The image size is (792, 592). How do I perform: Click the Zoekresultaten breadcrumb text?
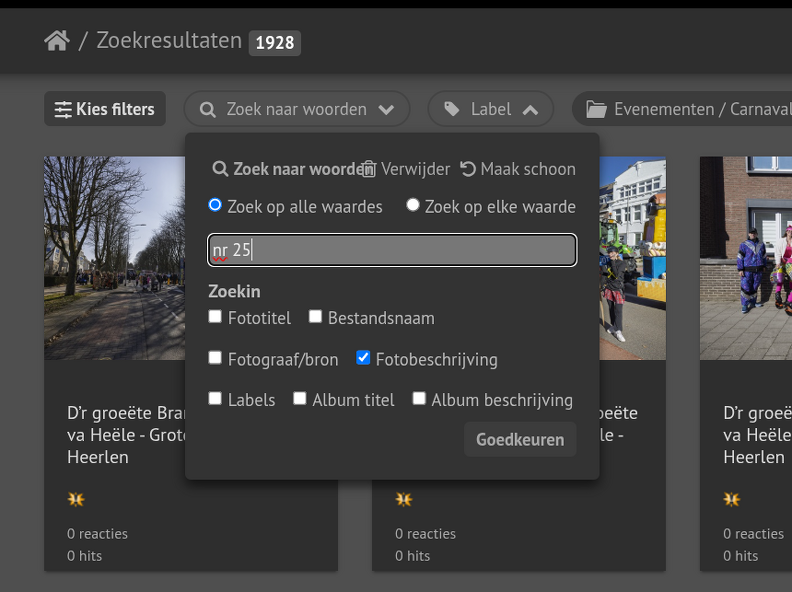[x=169, y=41]
